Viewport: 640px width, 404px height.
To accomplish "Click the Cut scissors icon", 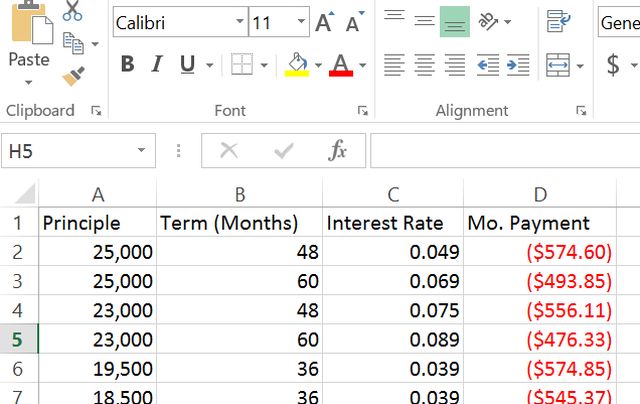I will pos(73,11).
